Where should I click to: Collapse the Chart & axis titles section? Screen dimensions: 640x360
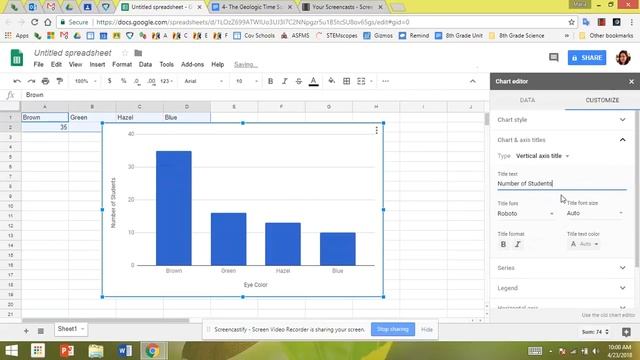(x=562, y=140)
